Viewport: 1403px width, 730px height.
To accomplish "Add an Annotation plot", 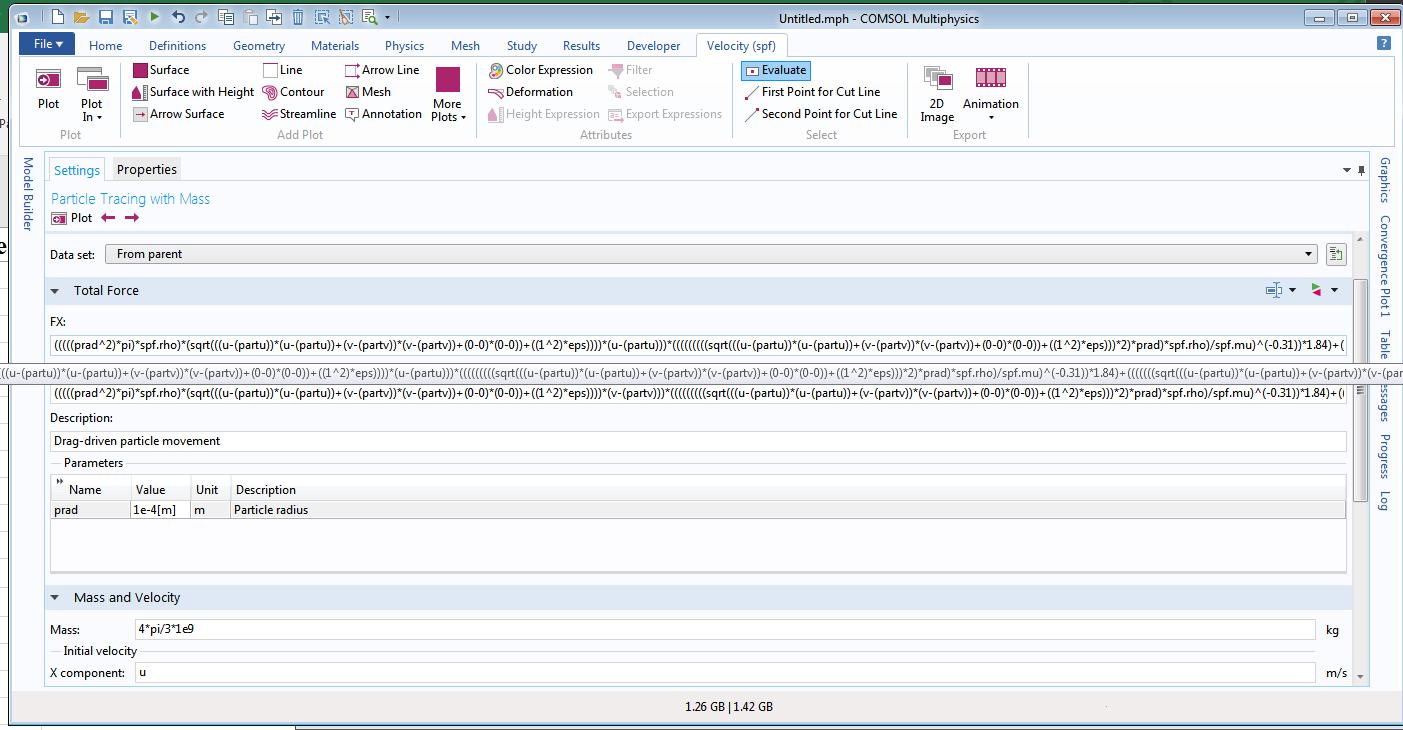I will coord(383,114).
